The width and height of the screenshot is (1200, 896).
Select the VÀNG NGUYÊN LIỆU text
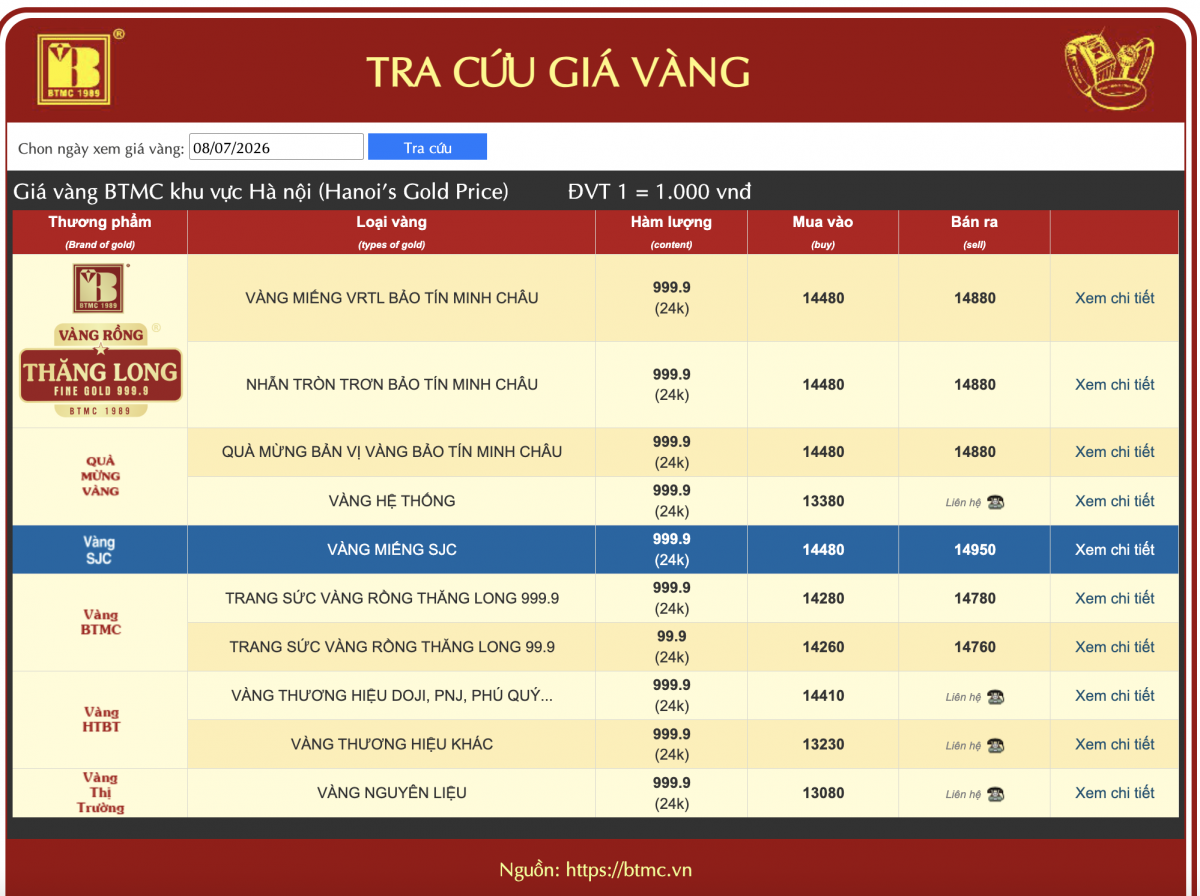point(392,793)
